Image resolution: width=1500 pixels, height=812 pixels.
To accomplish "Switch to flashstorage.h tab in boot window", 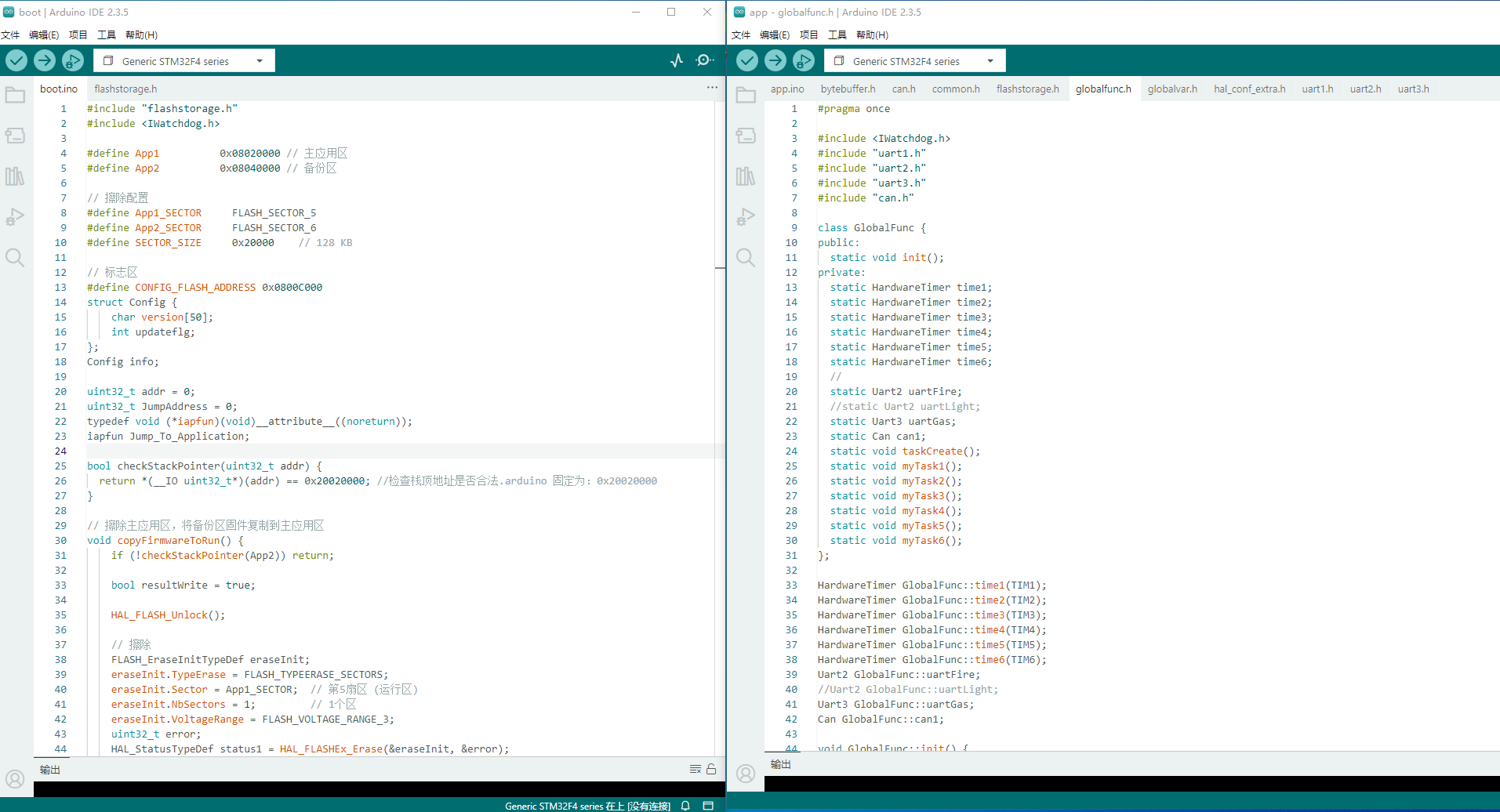I will pyautogui.click(x=125, y=89).
